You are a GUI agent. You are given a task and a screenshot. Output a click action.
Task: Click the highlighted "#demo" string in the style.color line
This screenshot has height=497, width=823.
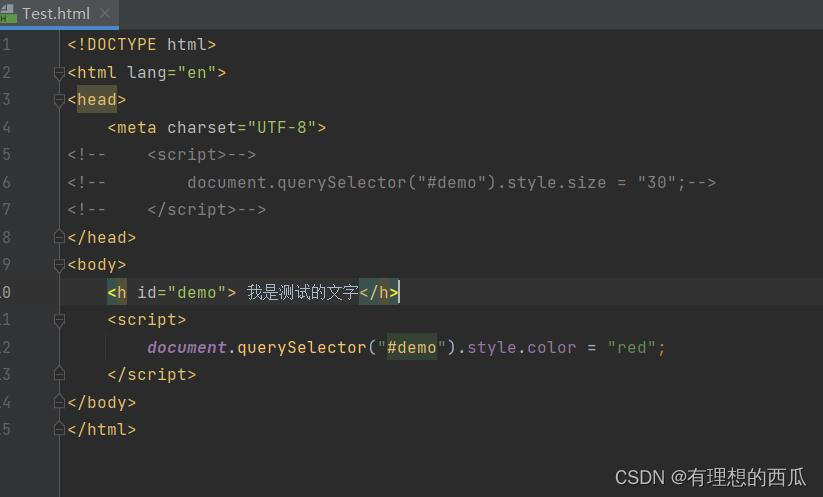point(412,347)
